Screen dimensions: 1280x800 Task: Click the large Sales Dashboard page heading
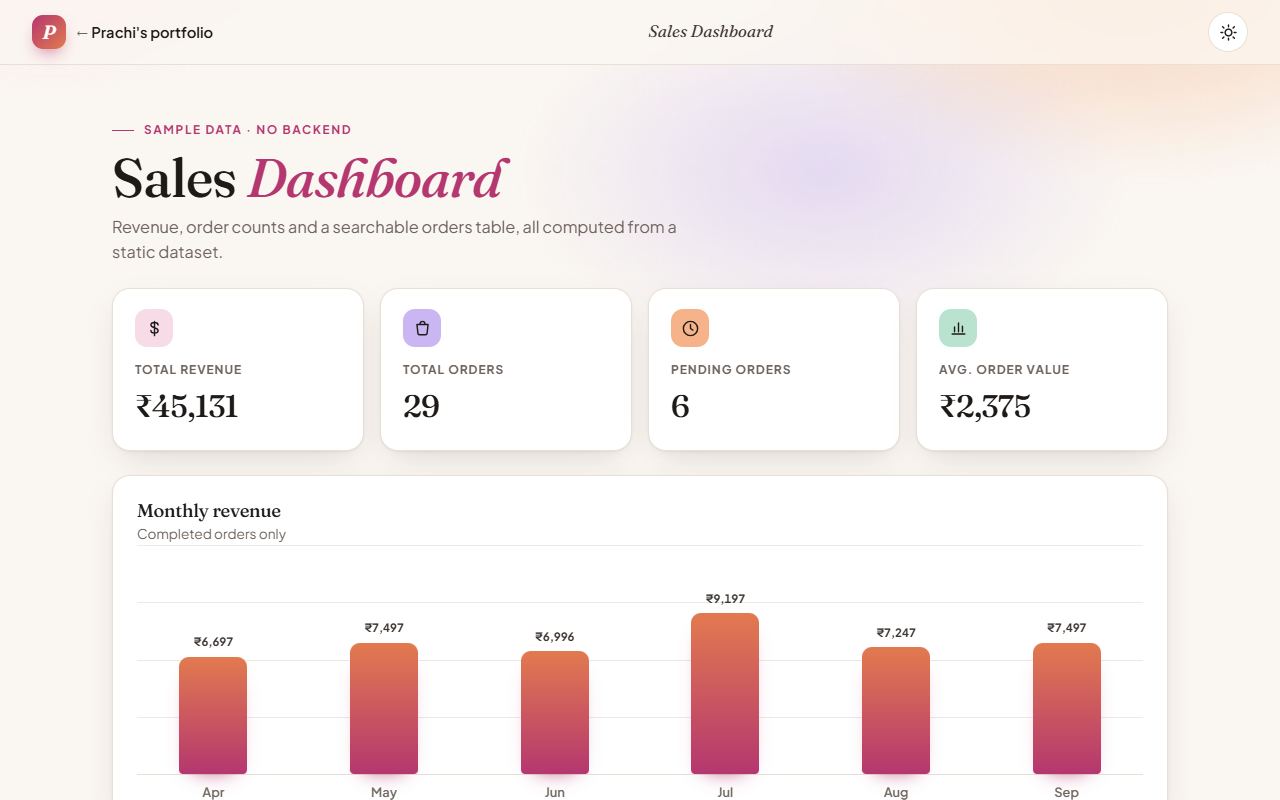[x=310, y=179]
